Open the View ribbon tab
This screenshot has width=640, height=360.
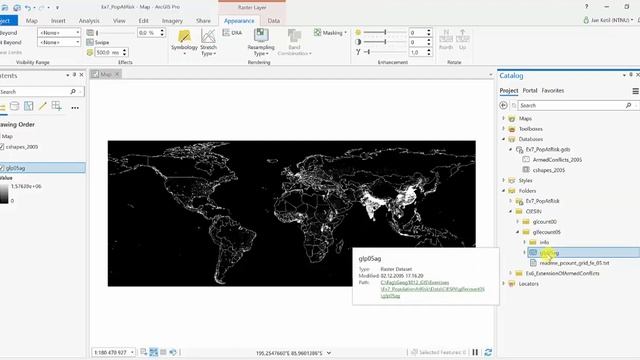coord(119,20)
